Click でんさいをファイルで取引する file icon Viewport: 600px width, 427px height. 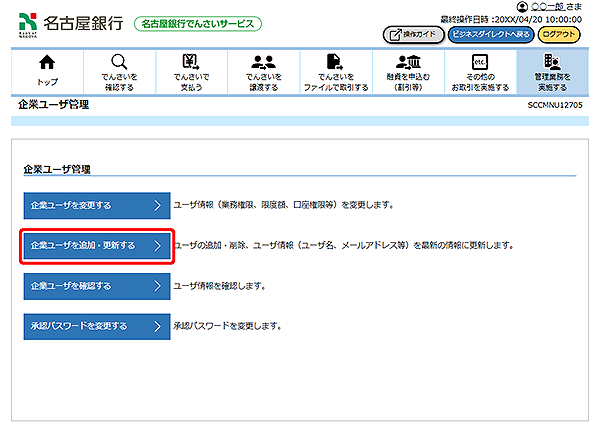(x=335, y=62)
